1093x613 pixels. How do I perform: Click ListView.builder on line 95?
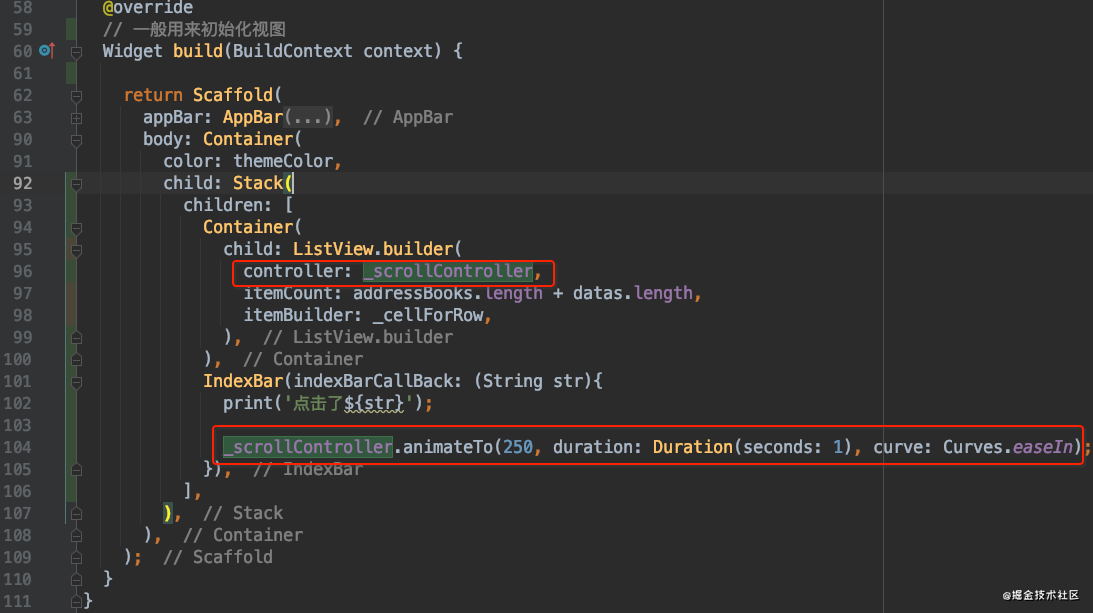(x=373, y=249)
